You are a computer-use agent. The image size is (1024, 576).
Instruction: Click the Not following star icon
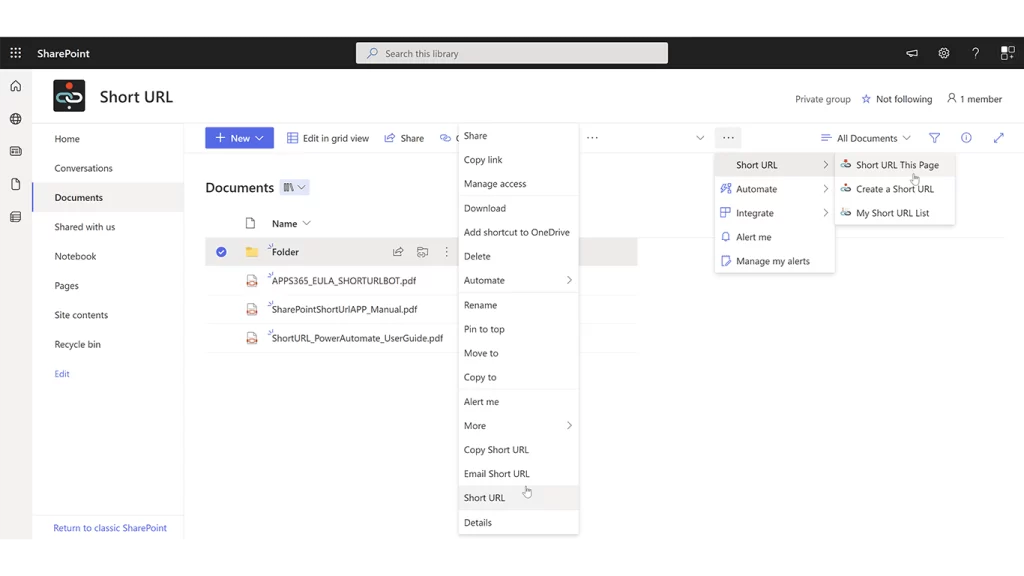[x=866, y=99]
